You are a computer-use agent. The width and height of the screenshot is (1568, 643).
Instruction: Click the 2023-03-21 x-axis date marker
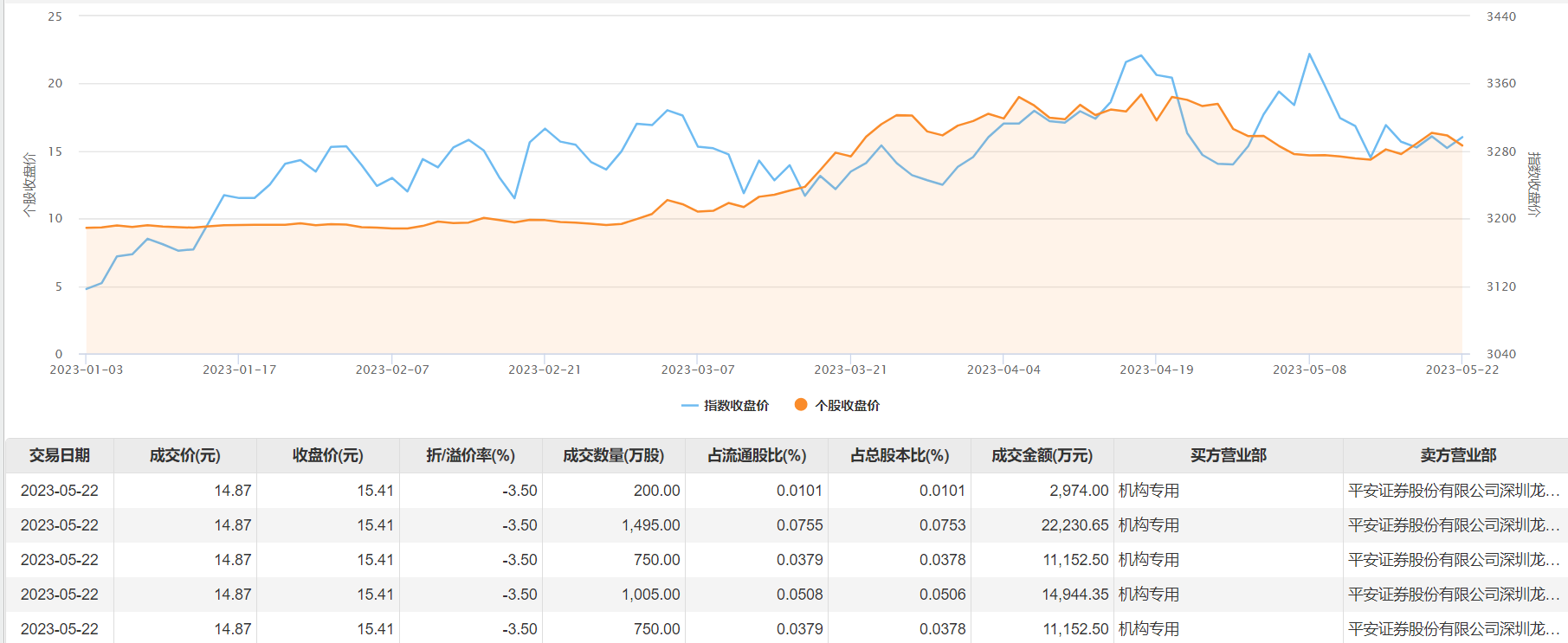point(850,370)
